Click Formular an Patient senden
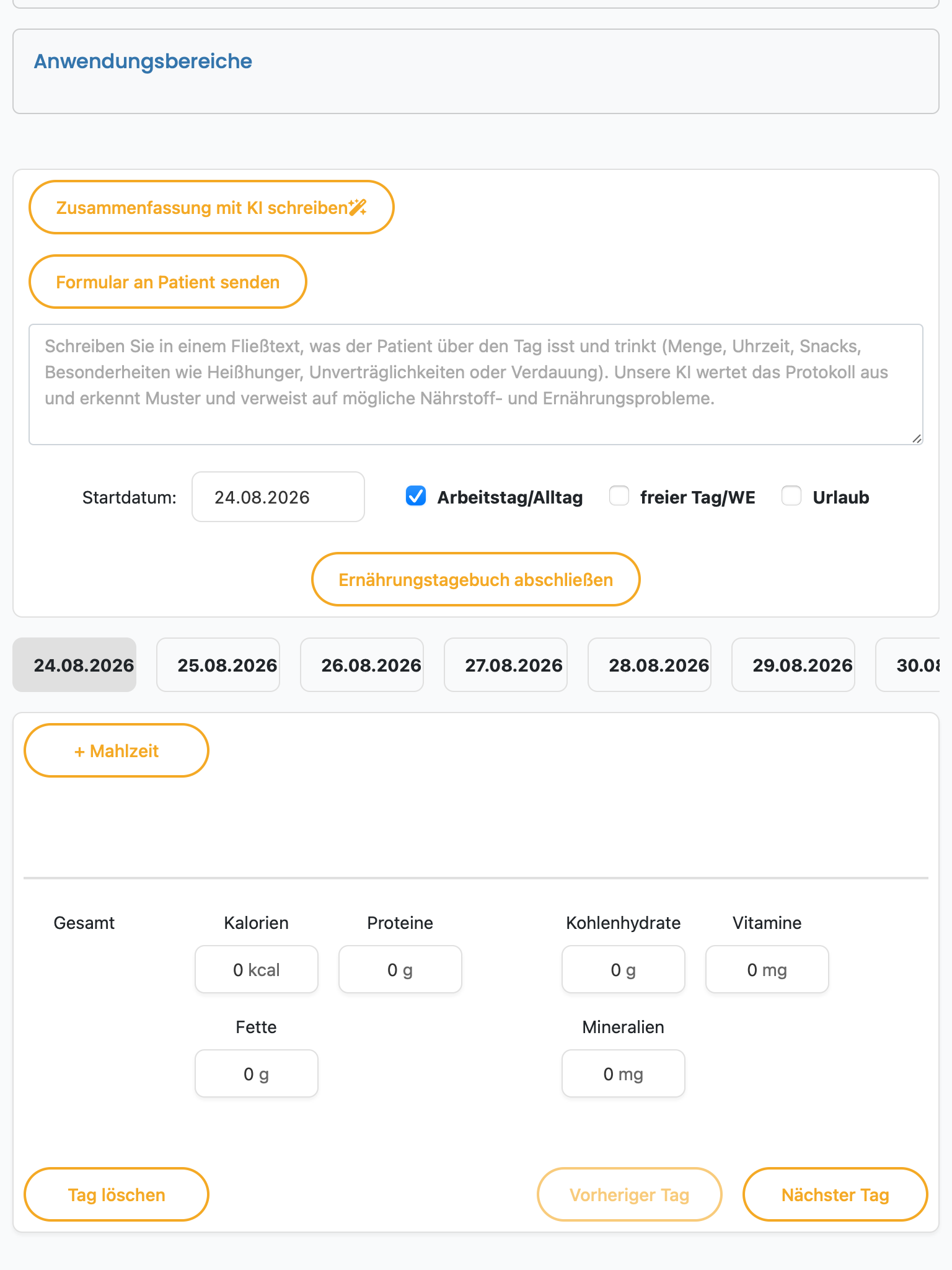Screen dimensions: 952x1270 [168, 282]
